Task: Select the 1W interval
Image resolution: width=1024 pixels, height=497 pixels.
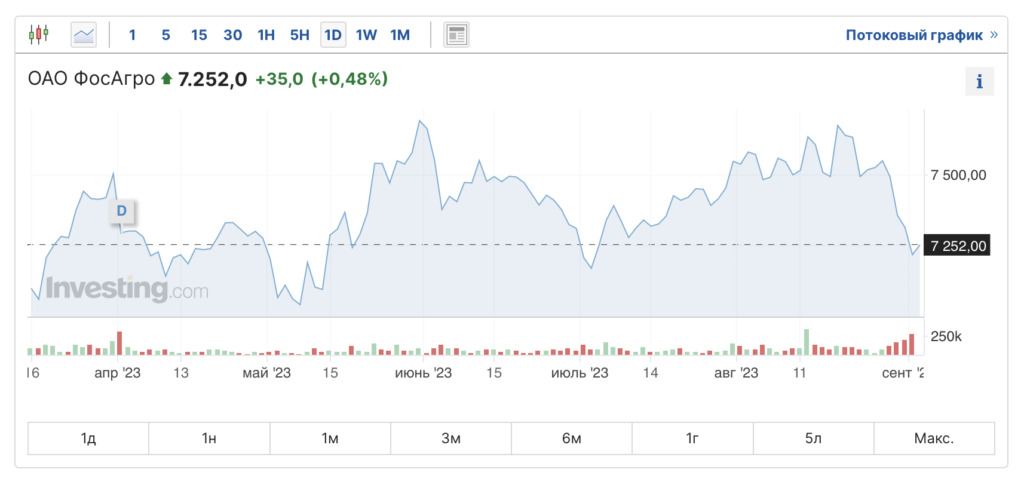Action: [x=366, y=35]
